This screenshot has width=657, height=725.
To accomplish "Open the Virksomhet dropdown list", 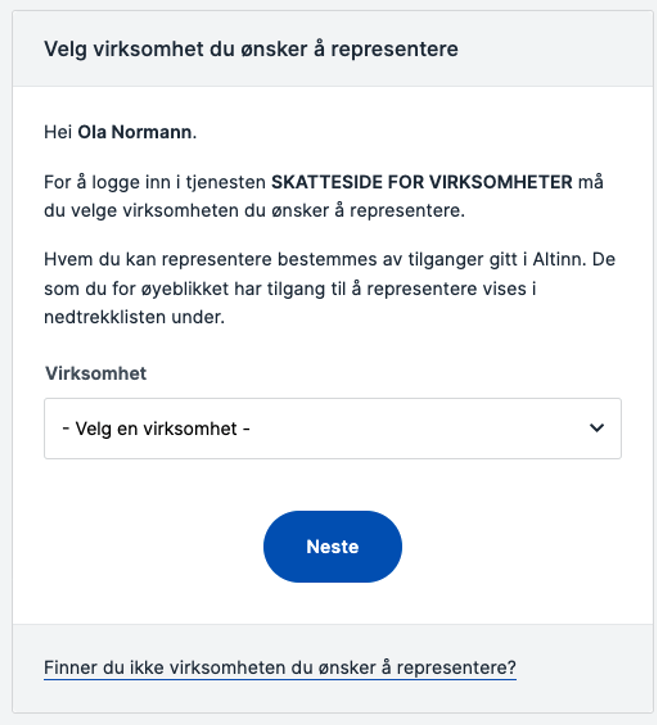I will coord(332,428).
